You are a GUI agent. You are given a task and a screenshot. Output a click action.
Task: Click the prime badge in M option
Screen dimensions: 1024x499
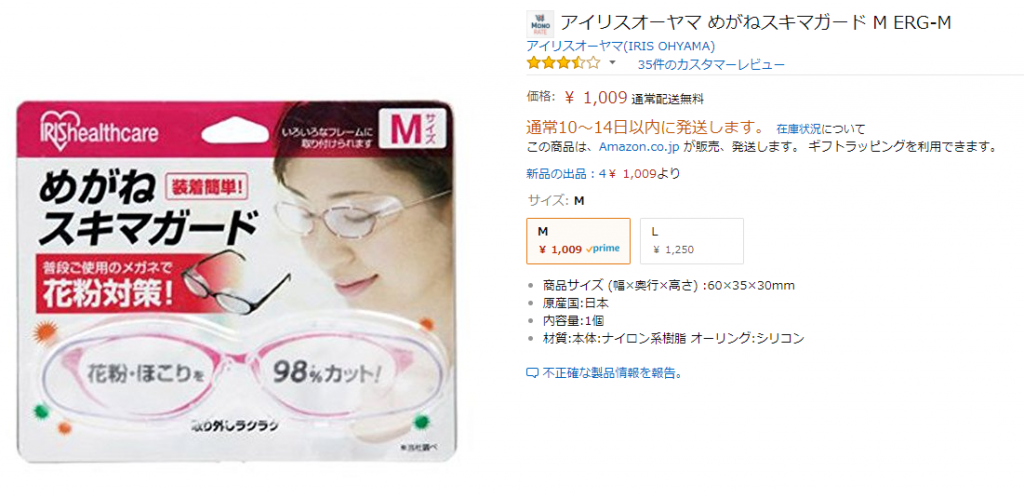(x=603, y=249)
